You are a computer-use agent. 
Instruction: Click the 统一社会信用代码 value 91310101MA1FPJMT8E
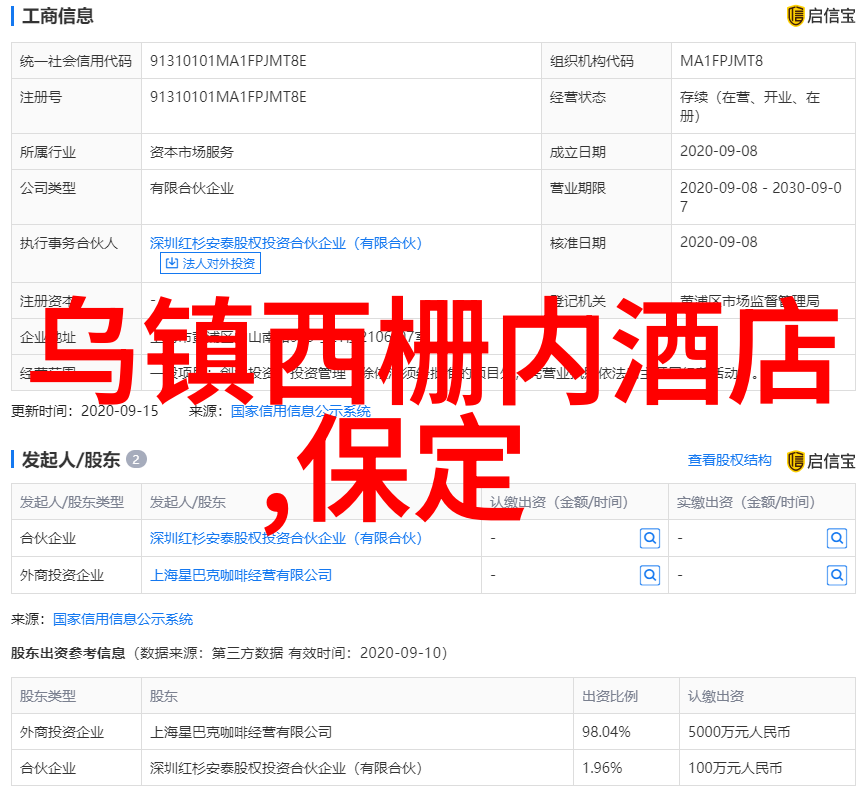coord(228,61)
